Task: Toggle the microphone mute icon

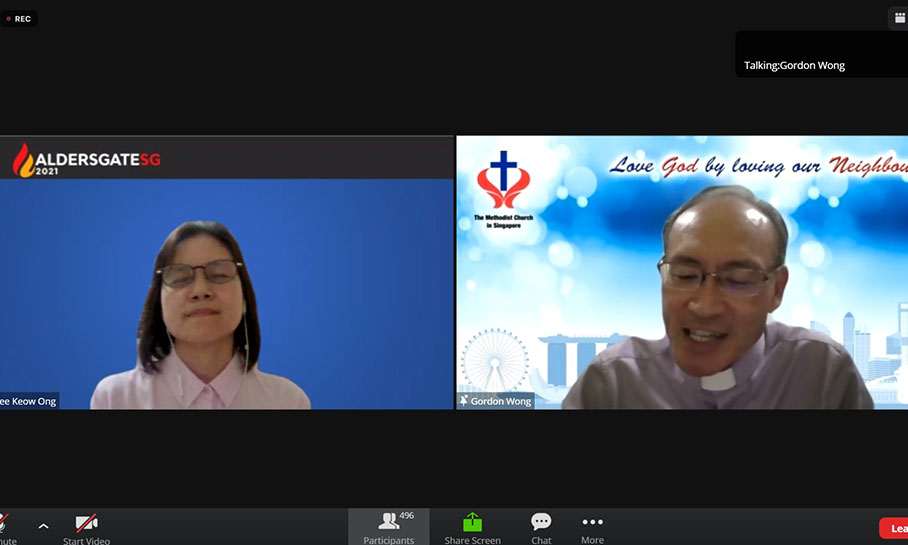Action: pyautogui.click(x=3, y=523)
